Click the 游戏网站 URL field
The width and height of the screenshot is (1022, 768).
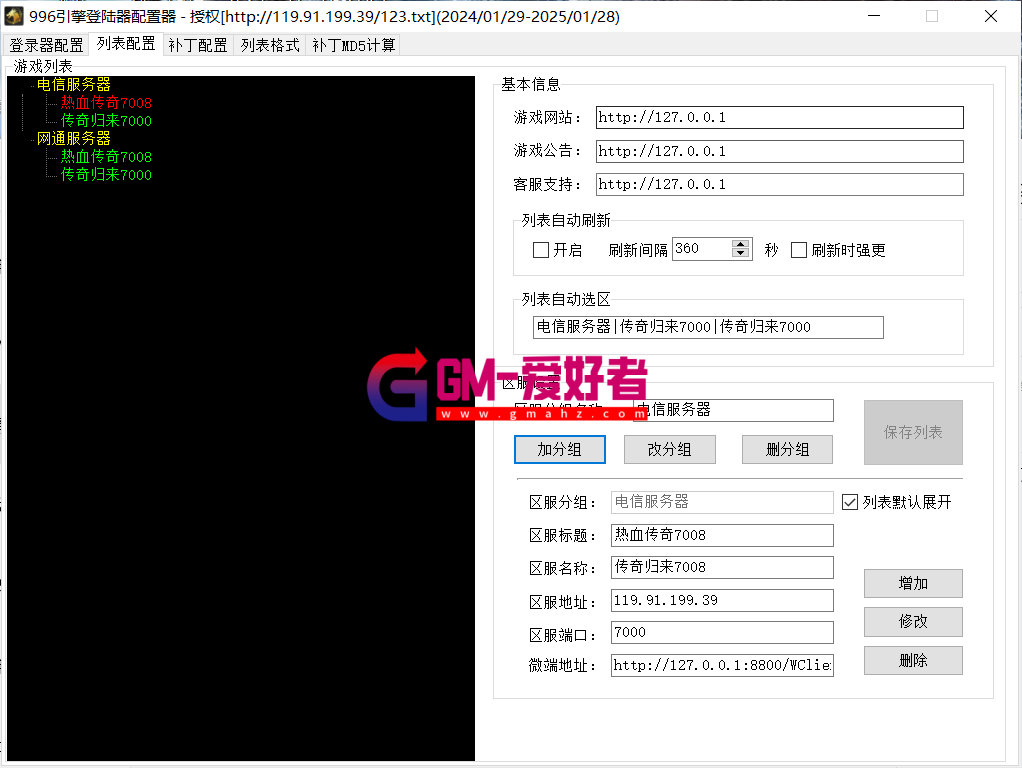[x=780, y=117]
